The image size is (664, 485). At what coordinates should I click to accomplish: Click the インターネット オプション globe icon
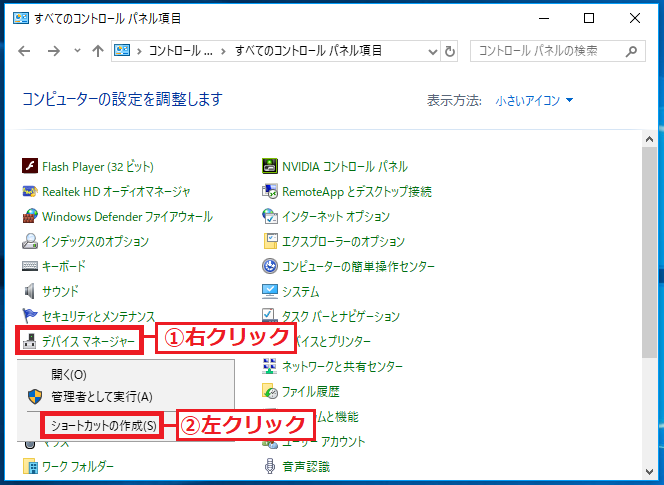click(270, 216)
